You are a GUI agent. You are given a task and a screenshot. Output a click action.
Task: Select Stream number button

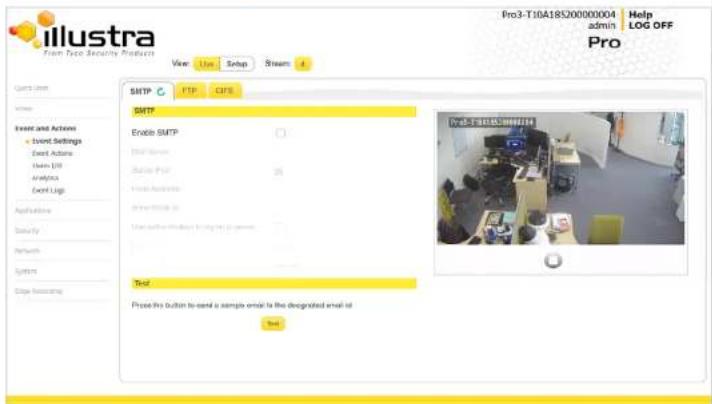coord(302,64)
